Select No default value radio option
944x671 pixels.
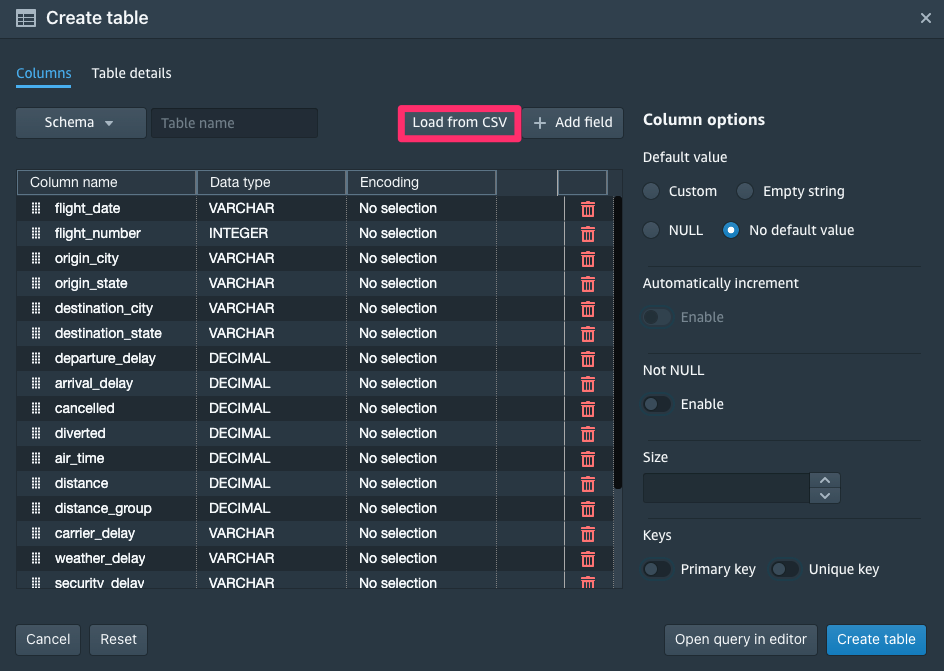[x=731, y=230]
